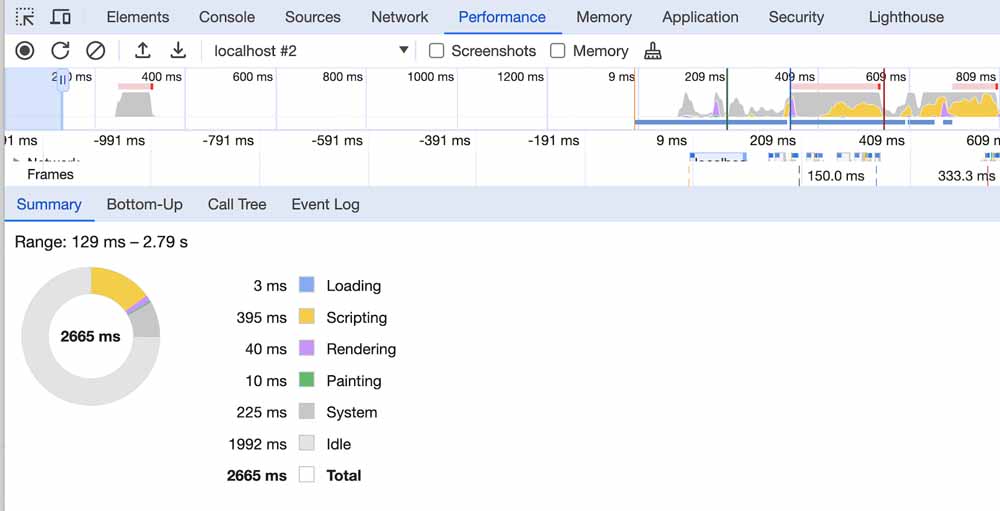Click the green Painting color swatch
The height and width of the screenshot is (511, 1000).
tap(307, 380)
